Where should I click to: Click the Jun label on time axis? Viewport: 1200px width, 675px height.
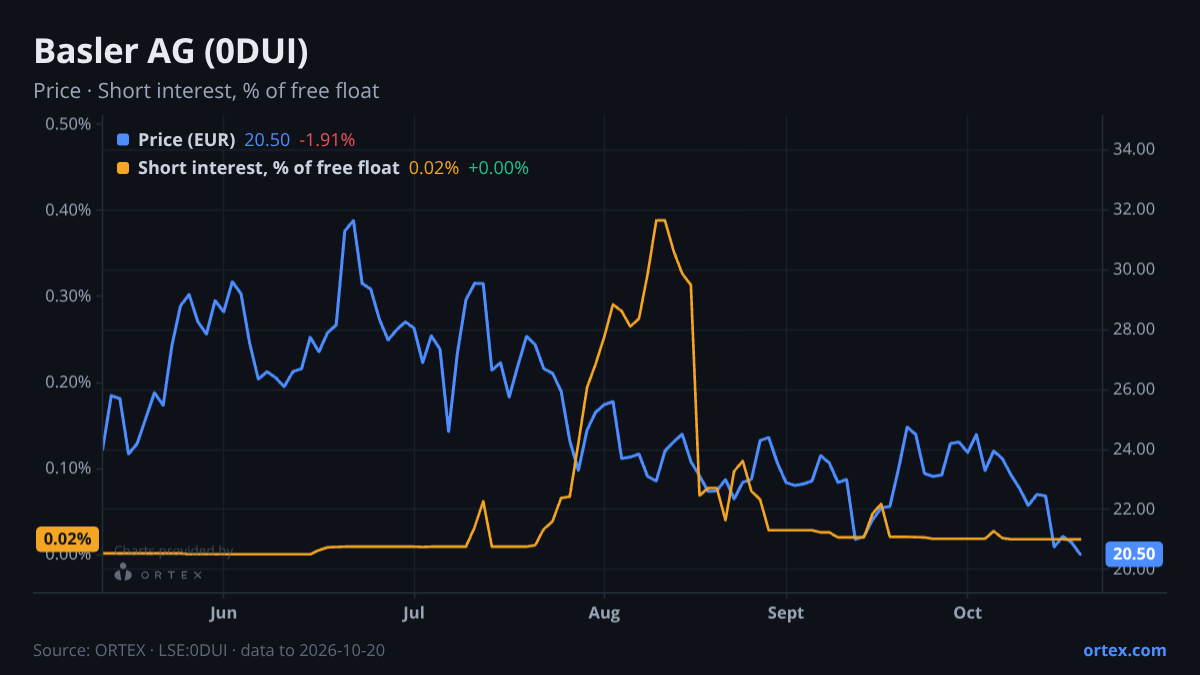click(x=224, y=612)
